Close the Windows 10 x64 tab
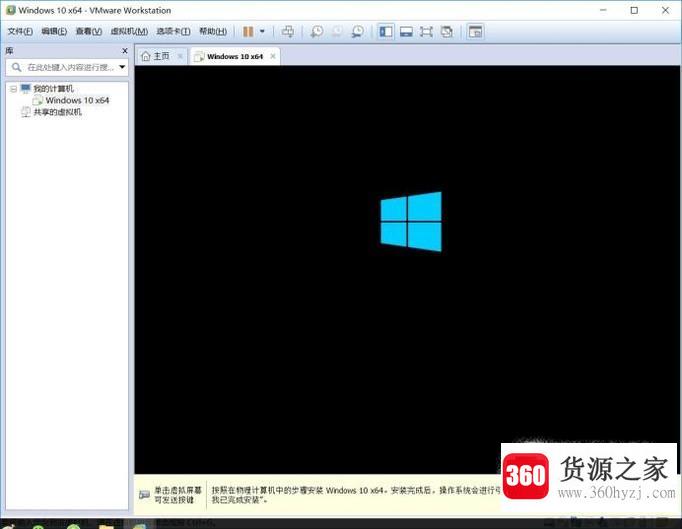This screenshot has width=682, height=529. pyautogui.click(x=273, y=56)
